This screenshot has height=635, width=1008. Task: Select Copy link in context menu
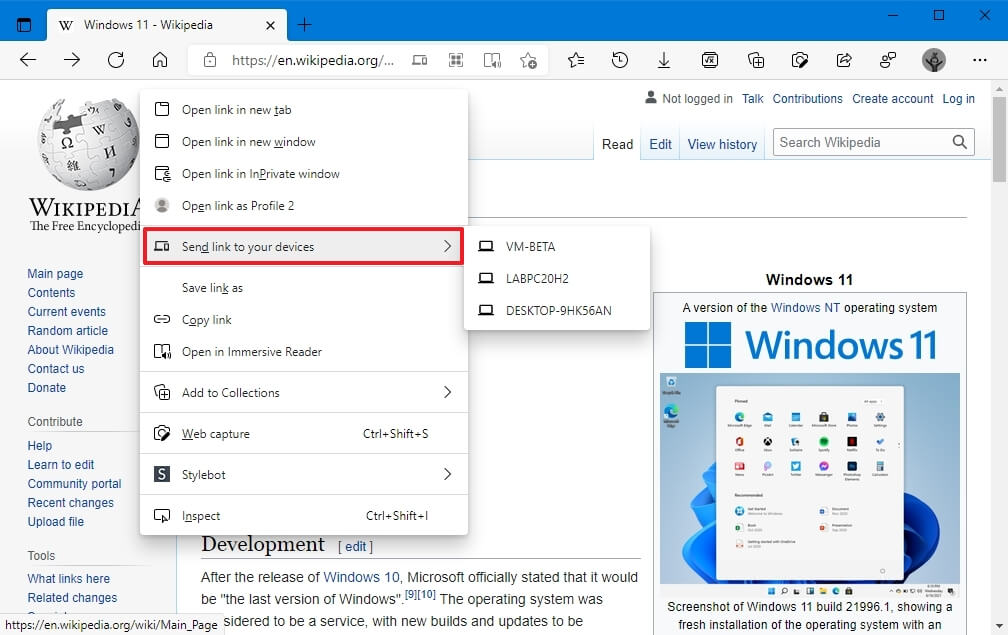tap(304, 320)
